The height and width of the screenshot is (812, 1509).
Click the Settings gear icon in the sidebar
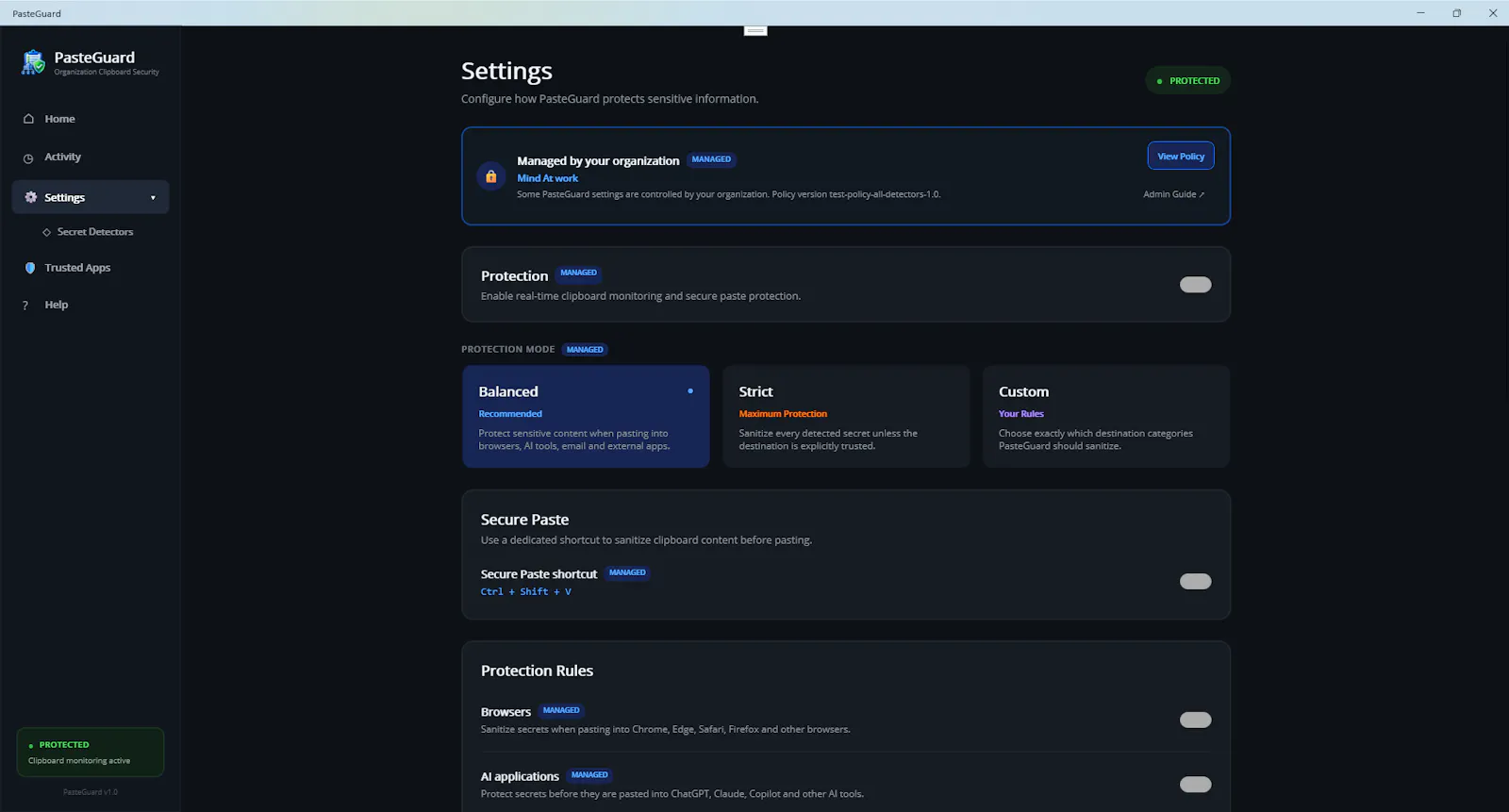coord(30,197)
